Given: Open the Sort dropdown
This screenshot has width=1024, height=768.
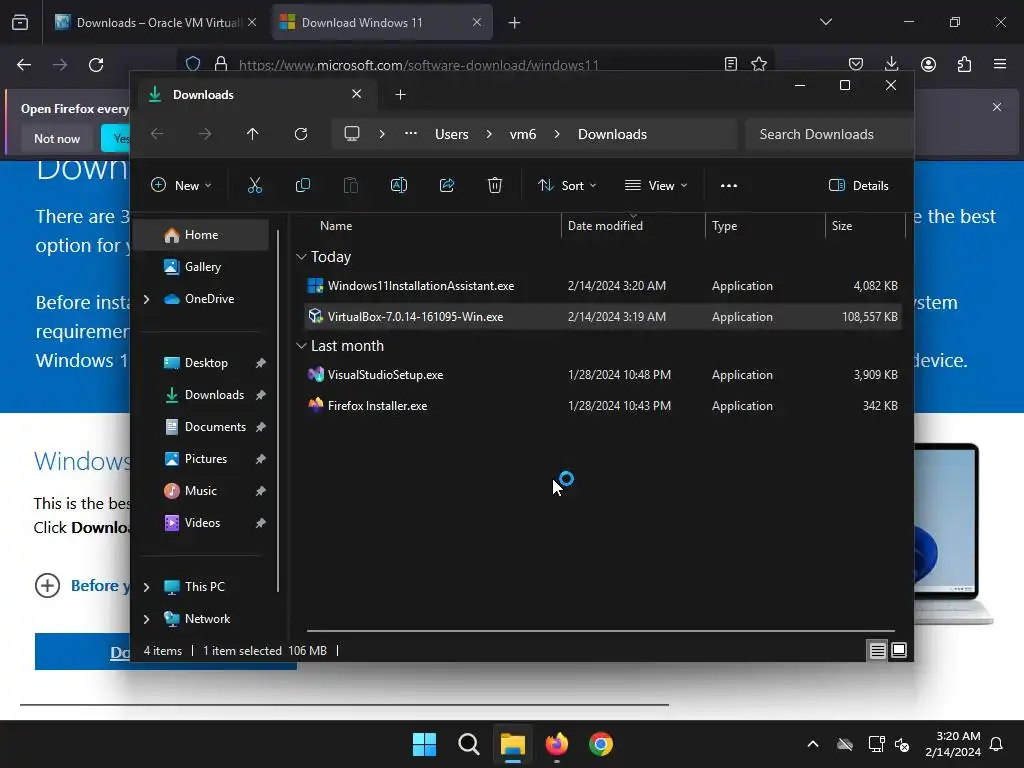Looking at the screenshot, I should click(x=567, y=185).
